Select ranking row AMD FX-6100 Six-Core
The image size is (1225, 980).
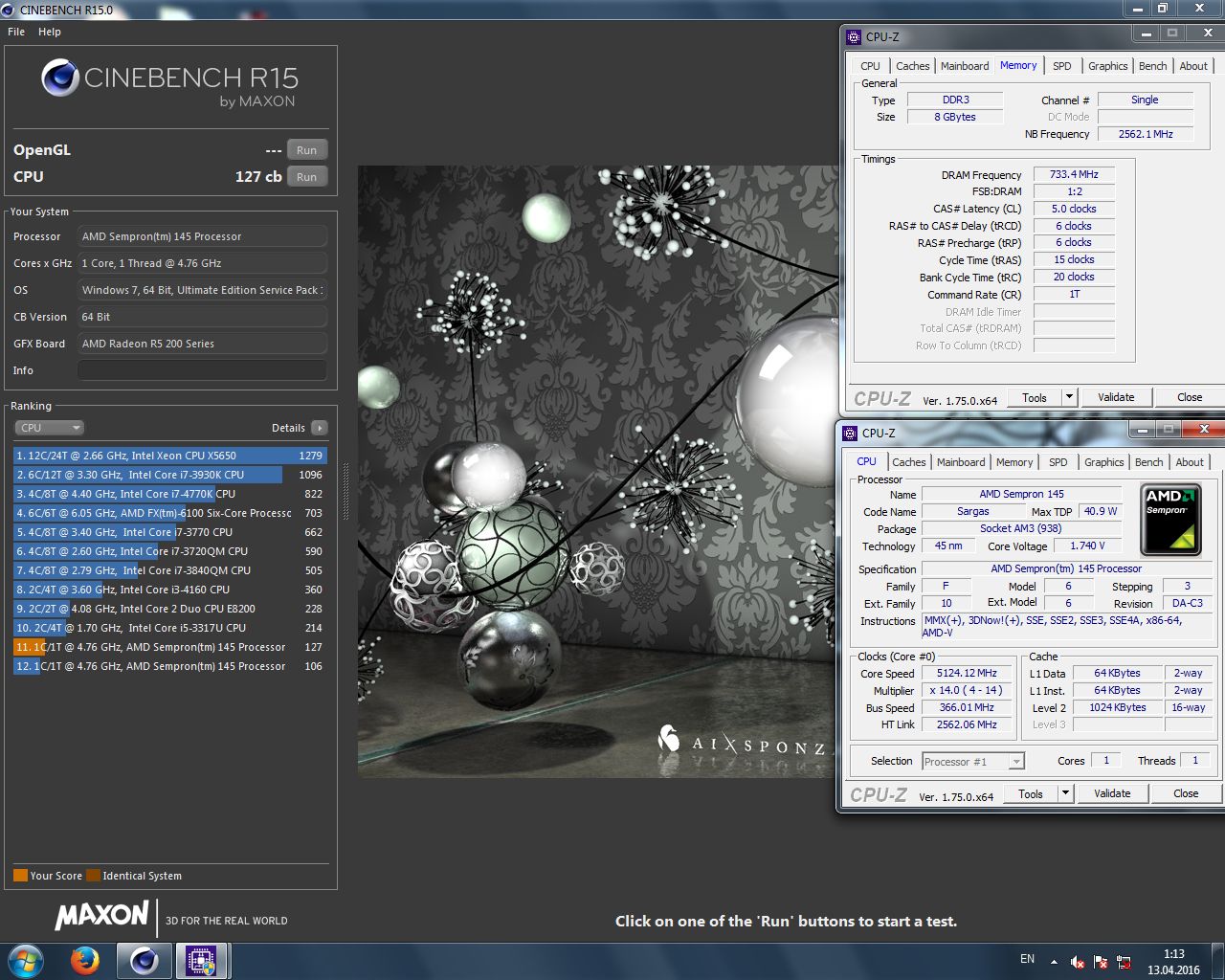point(170,513)
